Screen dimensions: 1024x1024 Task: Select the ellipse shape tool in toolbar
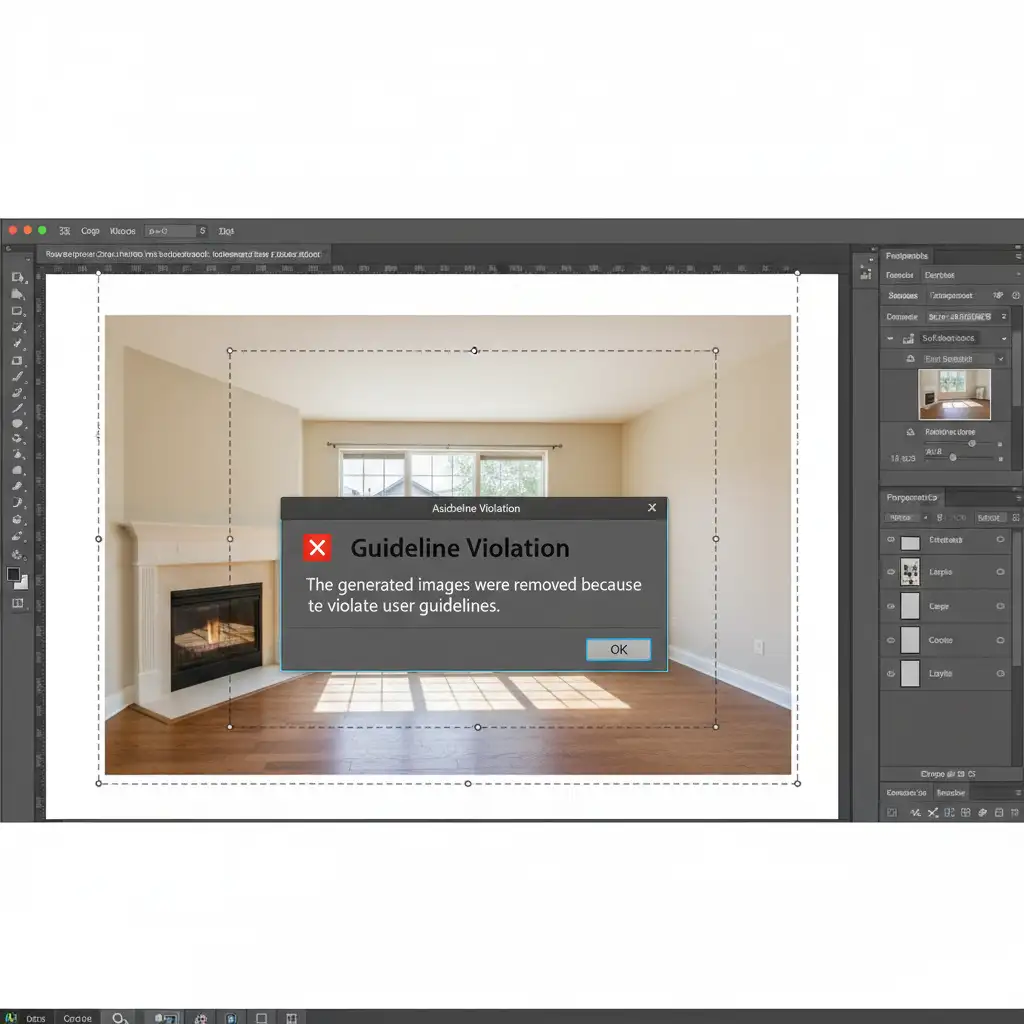click(18, 424)
